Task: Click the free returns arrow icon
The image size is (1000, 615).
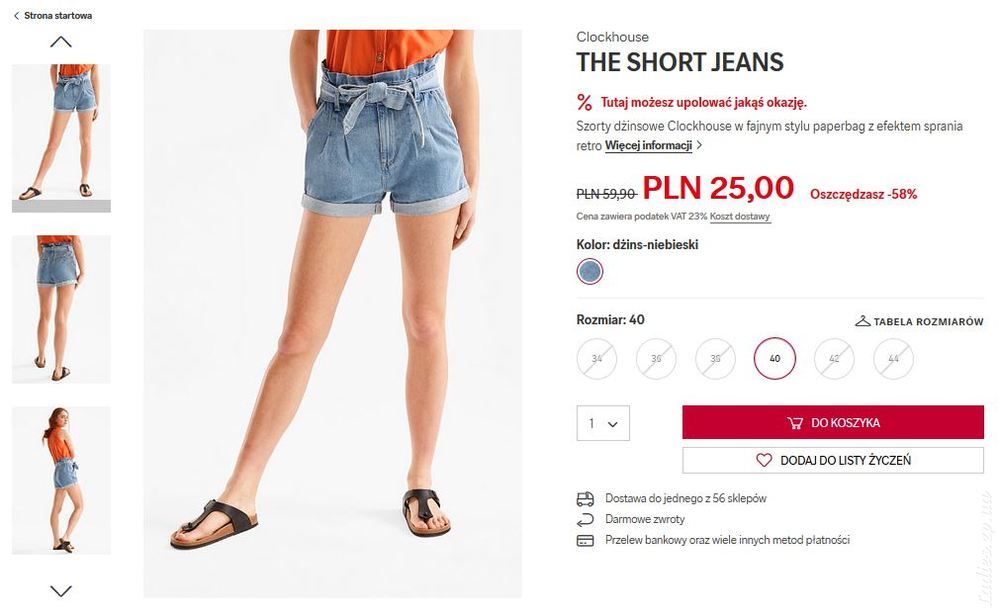Action: 585,520
